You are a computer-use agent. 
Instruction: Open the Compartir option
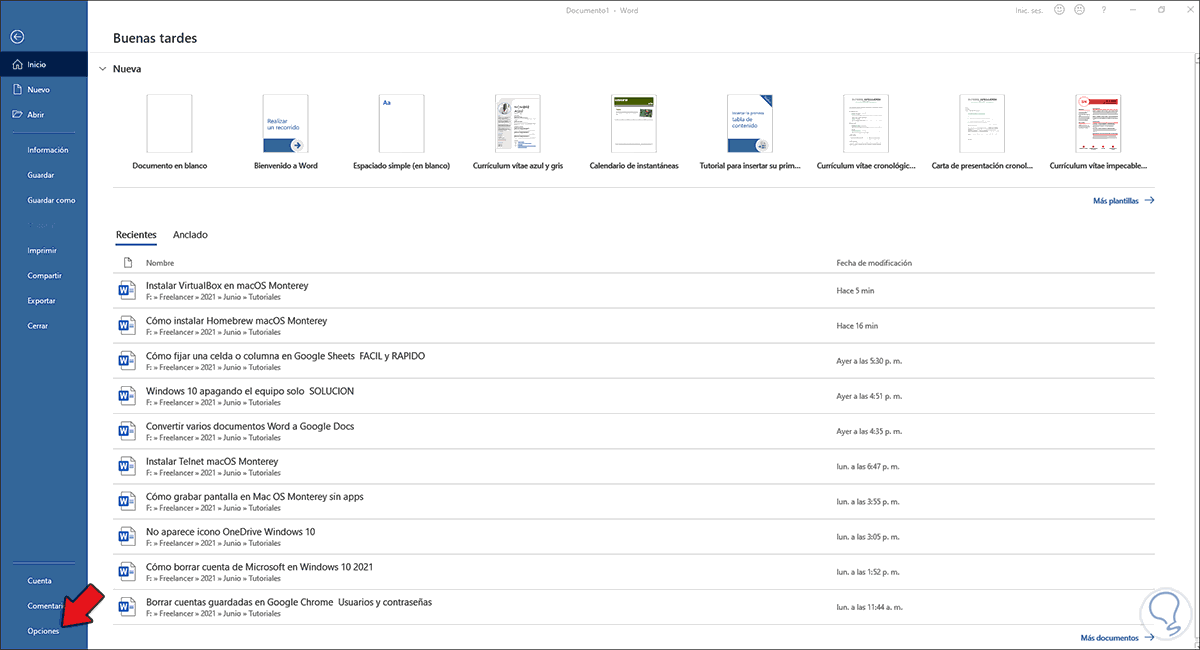tap(45, 275)
